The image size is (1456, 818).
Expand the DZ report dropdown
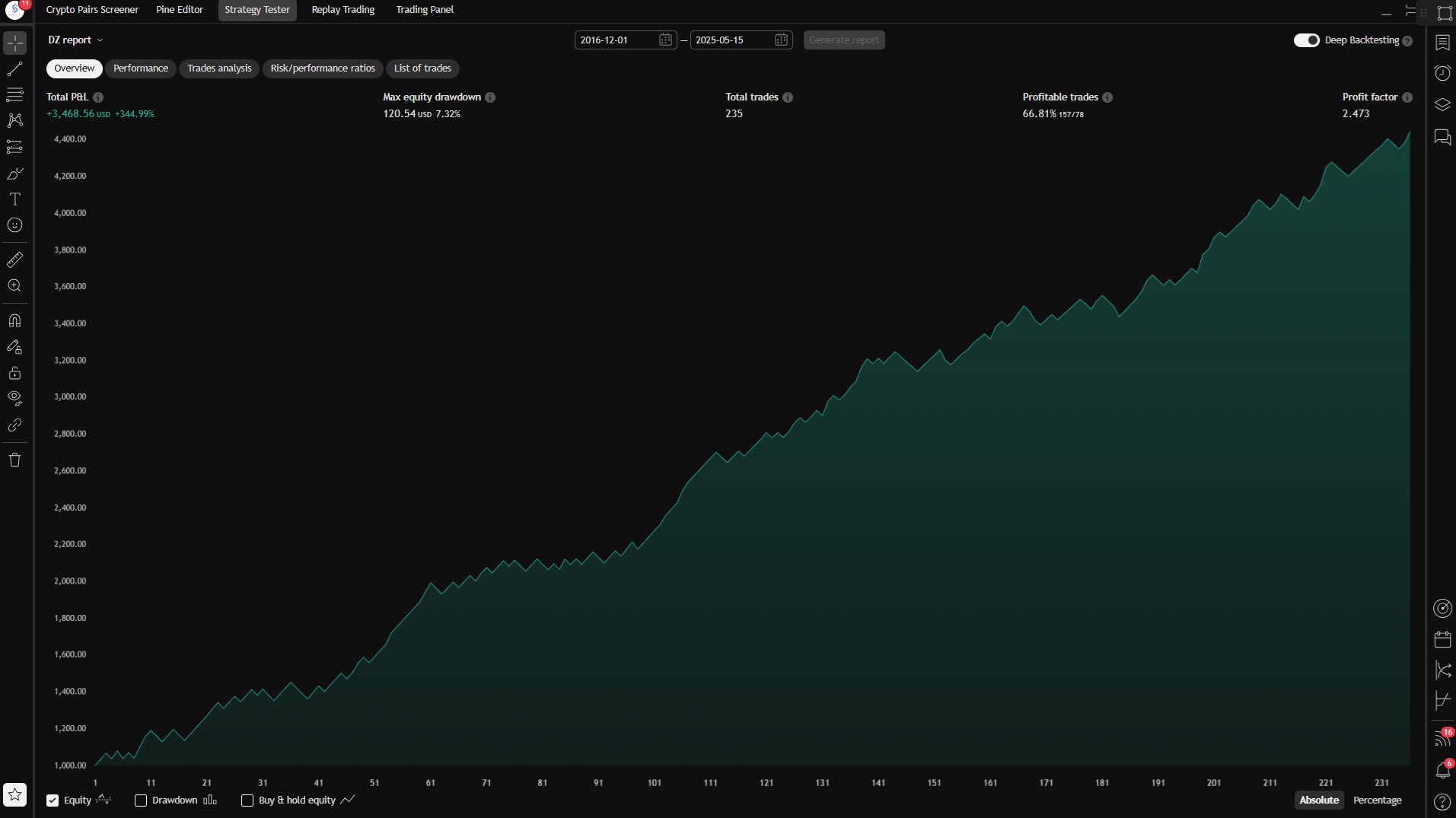click(x=75, y=40)
